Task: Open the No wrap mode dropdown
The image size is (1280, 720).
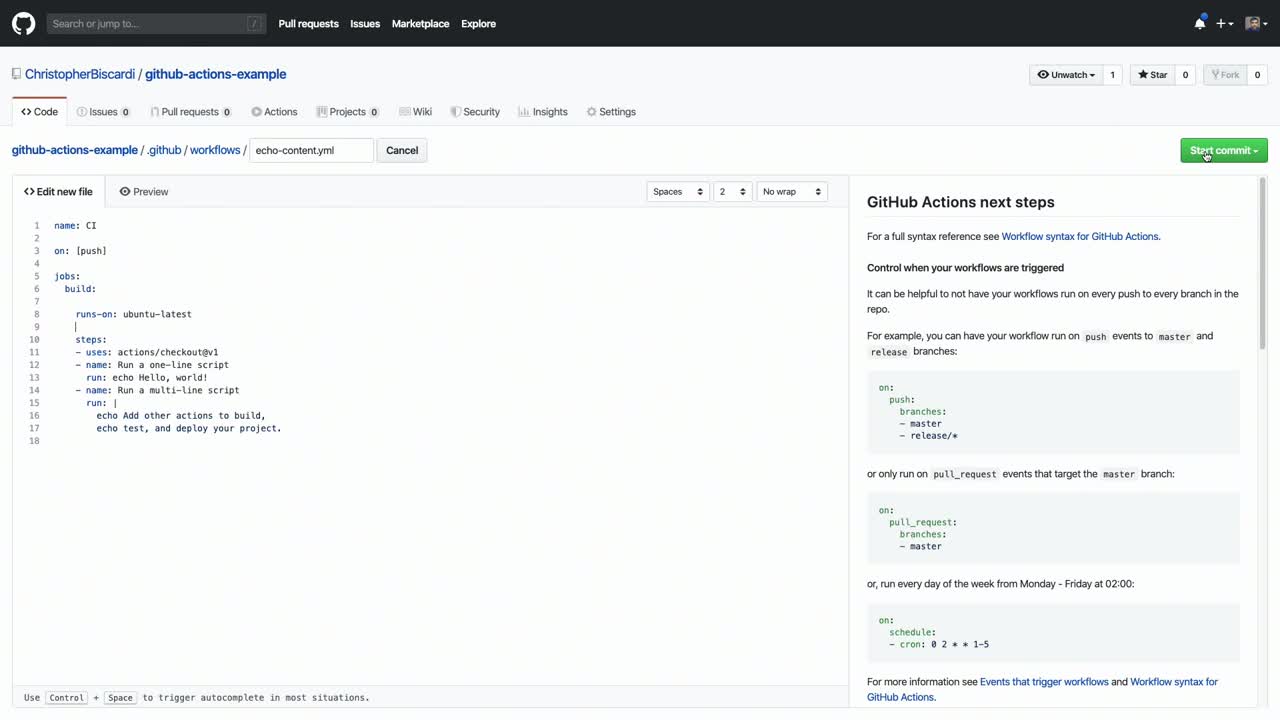Action: [791, 192]
